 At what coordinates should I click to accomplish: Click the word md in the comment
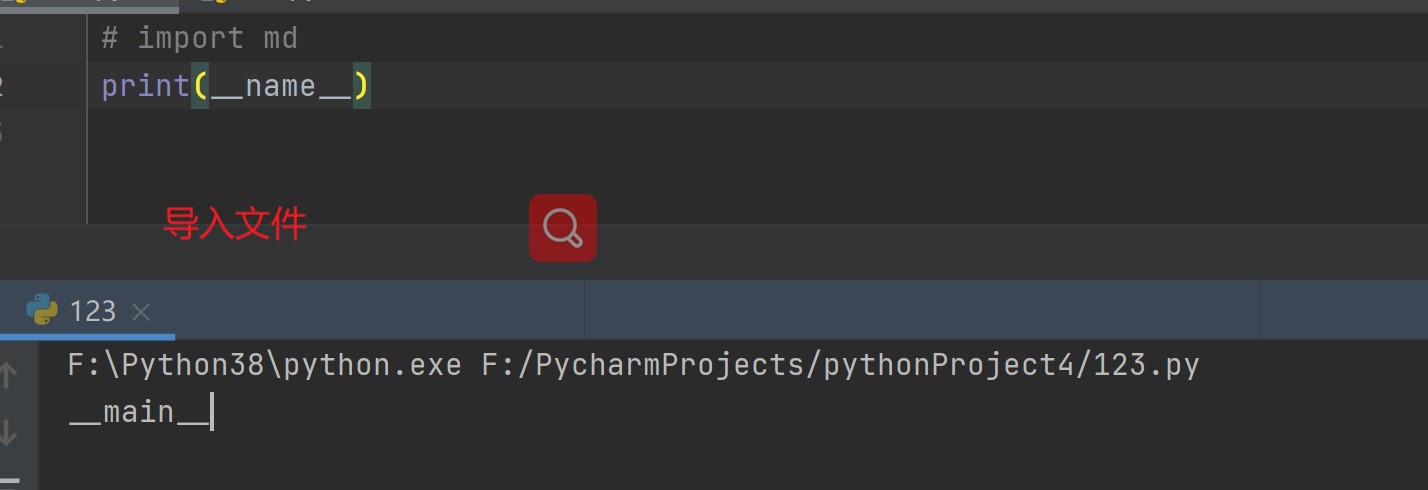click(280, 38)
